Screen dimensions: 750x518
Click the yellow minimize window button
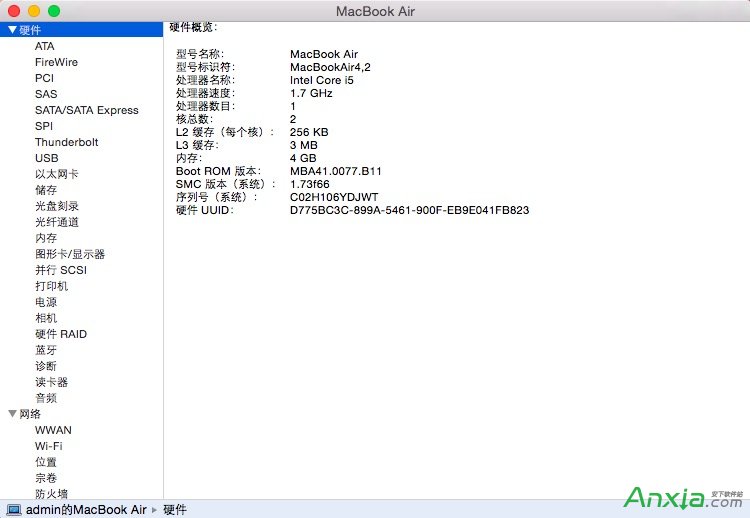(x=34, y=11)
